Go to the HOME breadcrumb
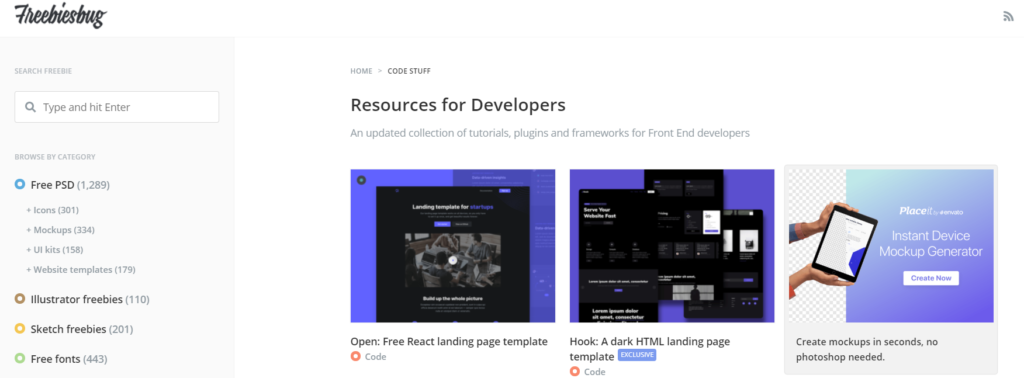Screen dimensions: 1024x378 (361, 71)
